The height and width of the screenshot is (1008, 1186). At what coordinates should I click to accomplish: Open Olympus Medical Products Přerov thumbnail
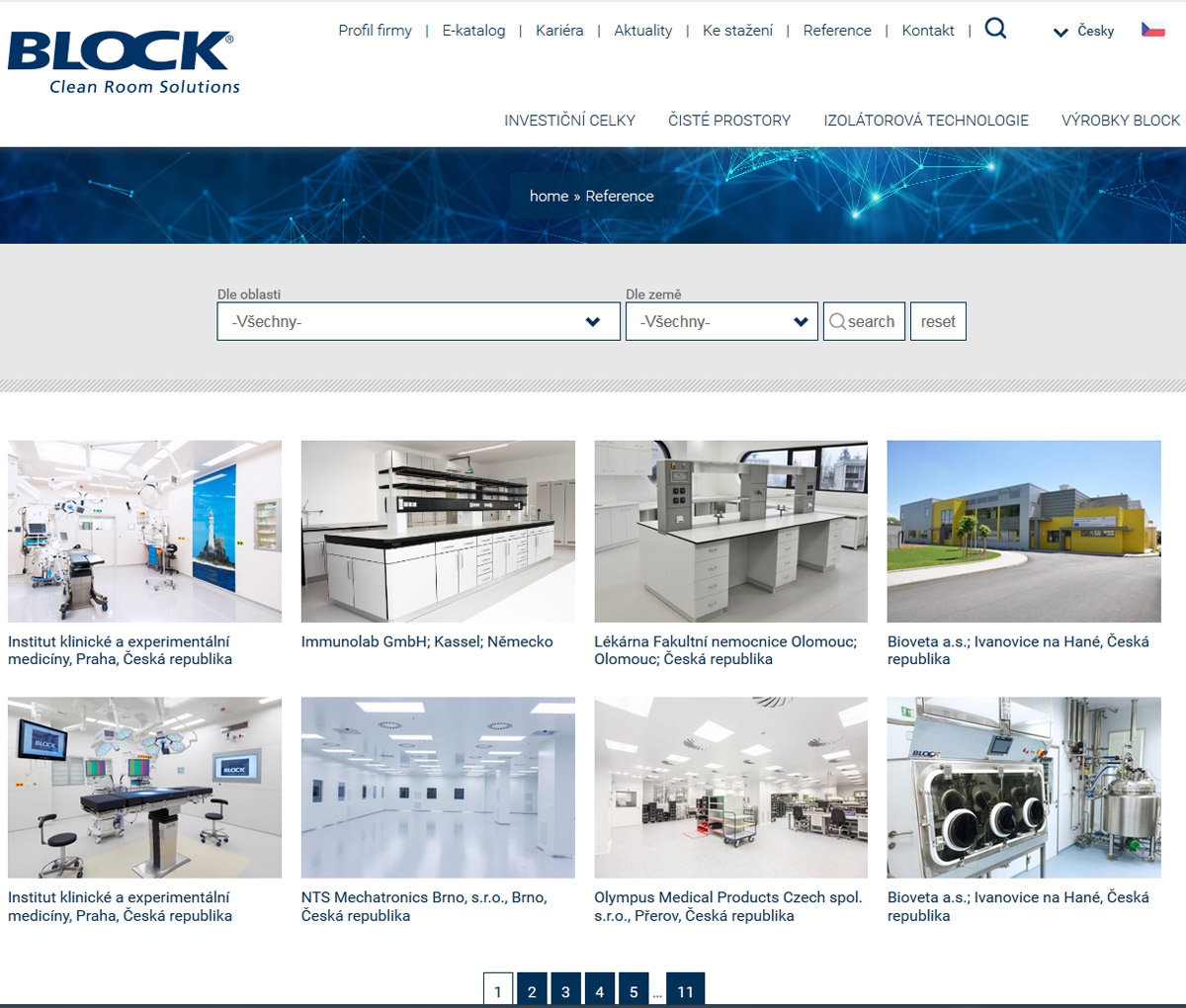730,788
